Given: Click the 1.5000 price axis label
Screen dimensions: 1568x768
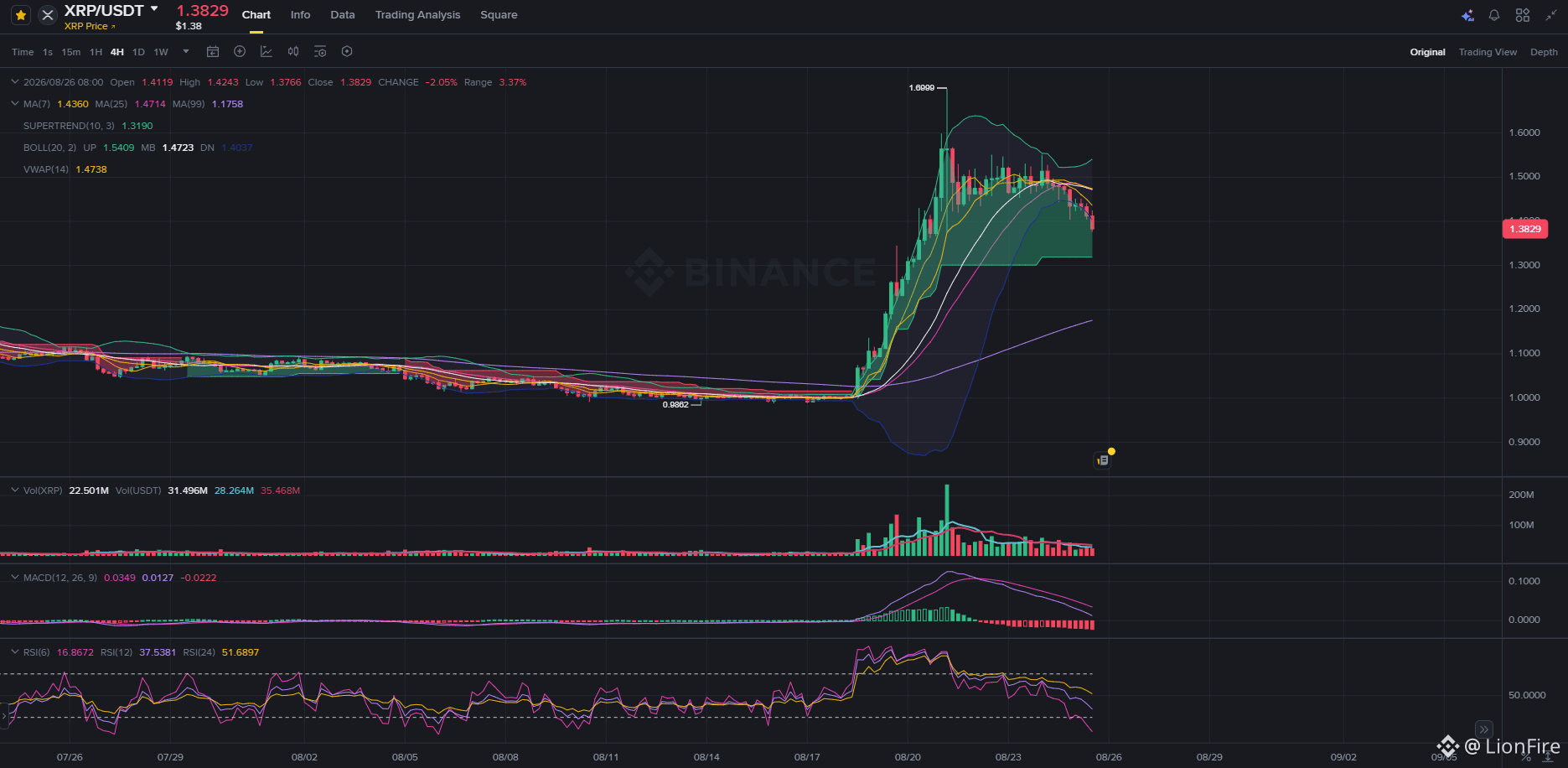Looking at the screenshot, I should pyautogui.click(x=1524, y=176).
